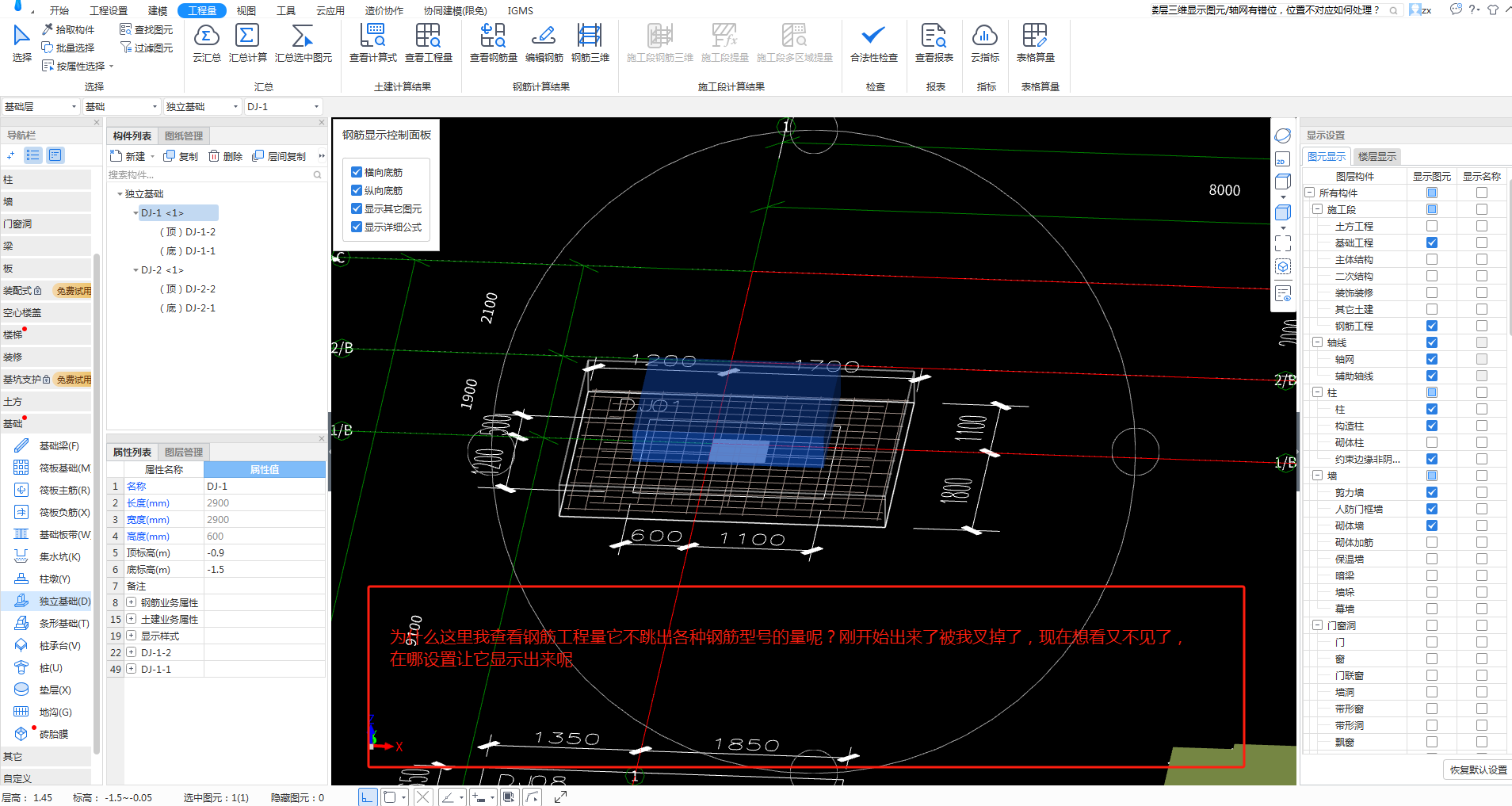Collapse the DJ-1 tree node
Image resolution: width=1512 pixels, height=806 pixels.
click(x=136, y=213)
